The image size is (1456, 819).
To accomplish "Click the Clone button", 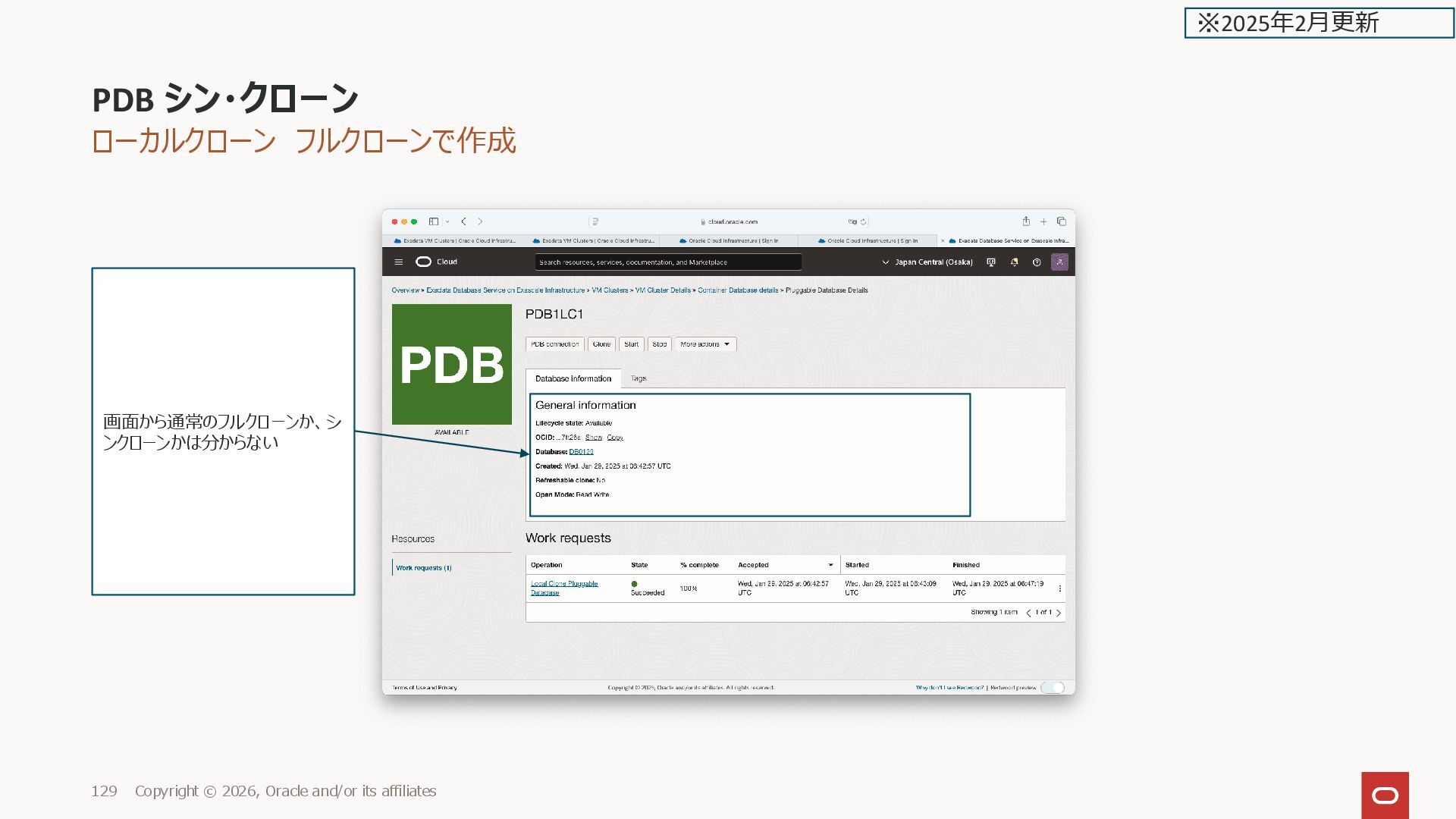I will 601,344.
